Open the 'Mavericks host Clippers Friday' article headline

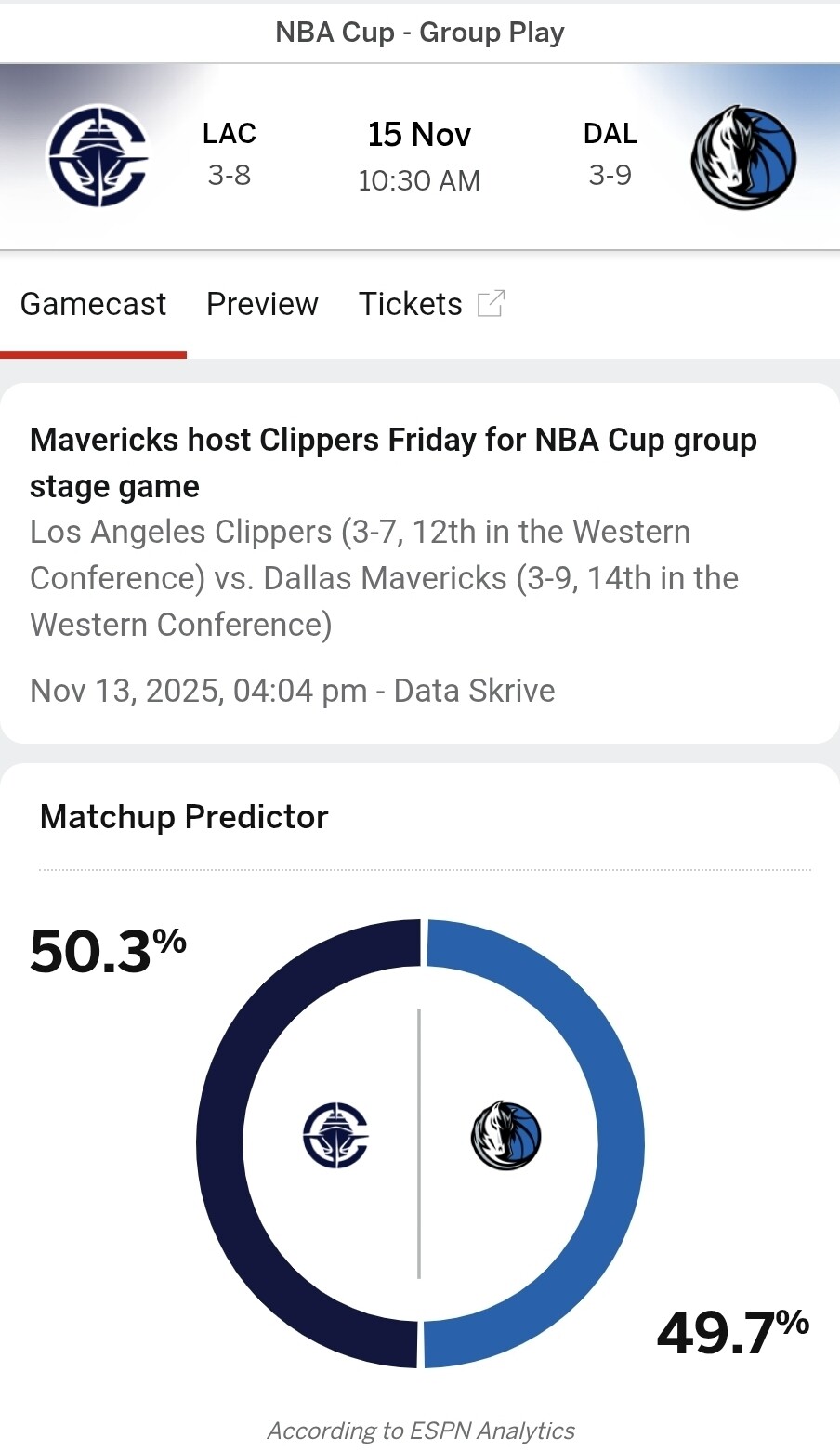tap(393, 462)
